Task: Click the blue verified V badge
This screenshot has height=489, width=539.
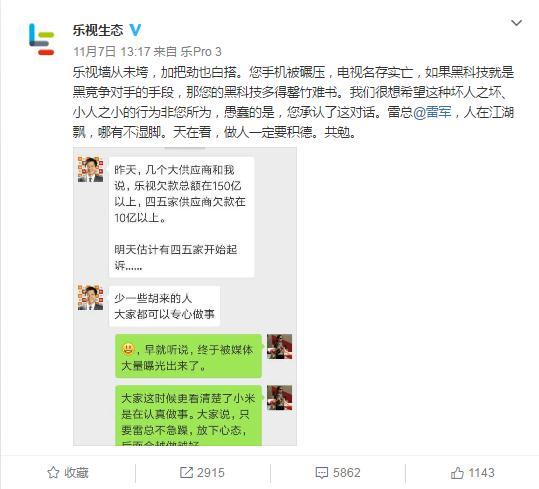Action: pos(135,30)
